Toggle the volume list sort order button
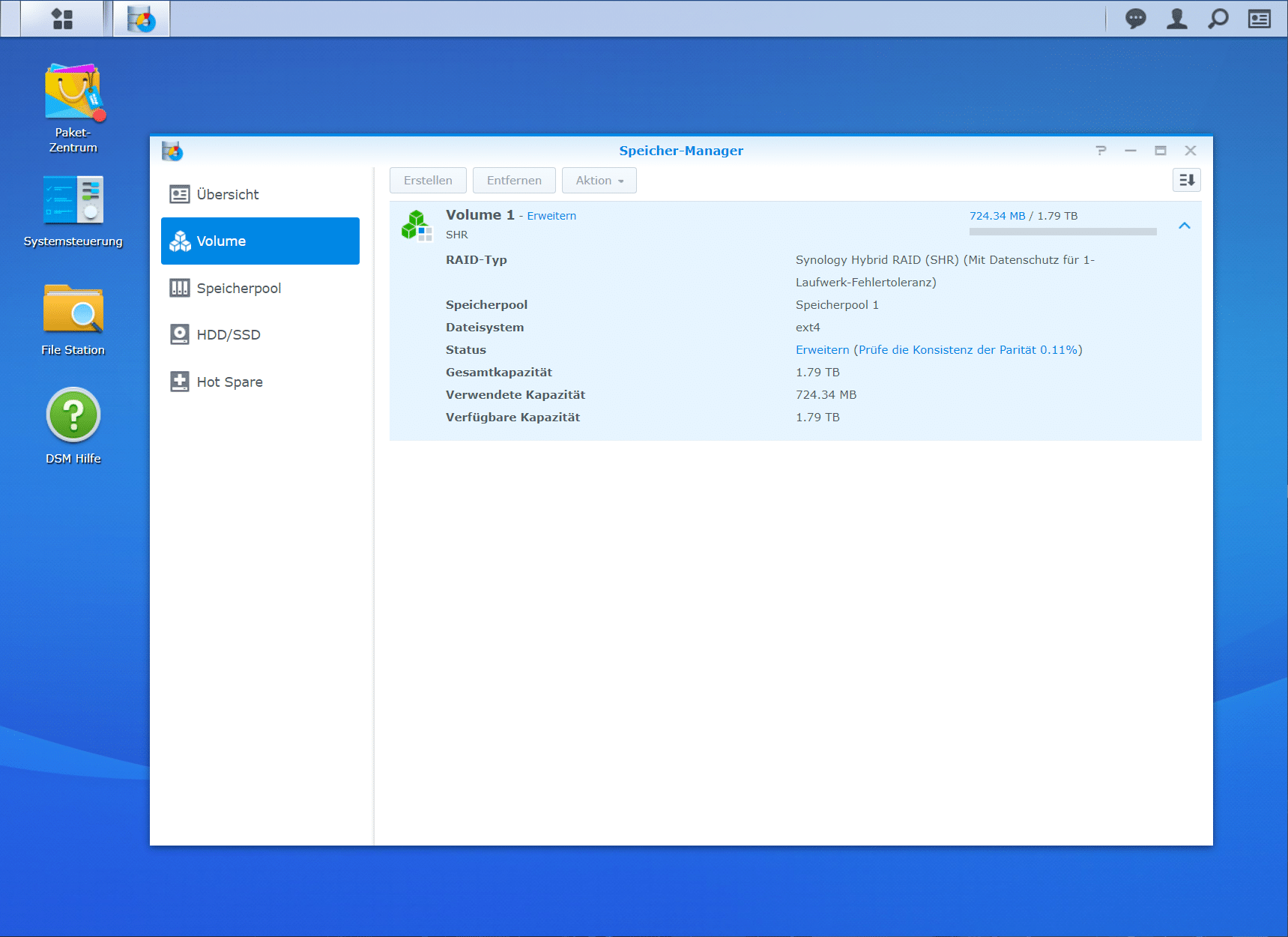The image size is (1288, 937). click(1186, 180)
